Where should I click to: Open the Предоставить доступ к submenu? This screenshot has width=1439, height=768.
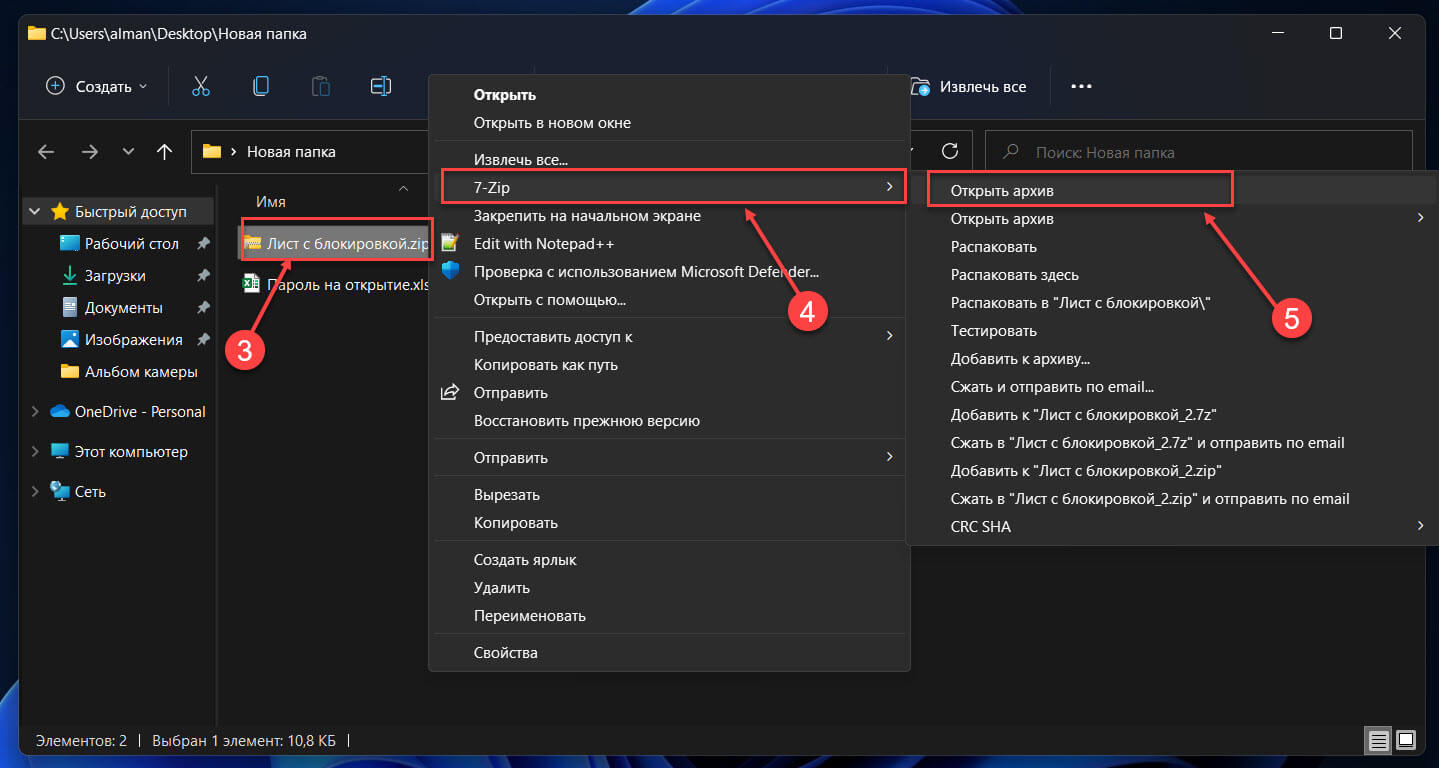pyautogui.click(x=669, y=337)
